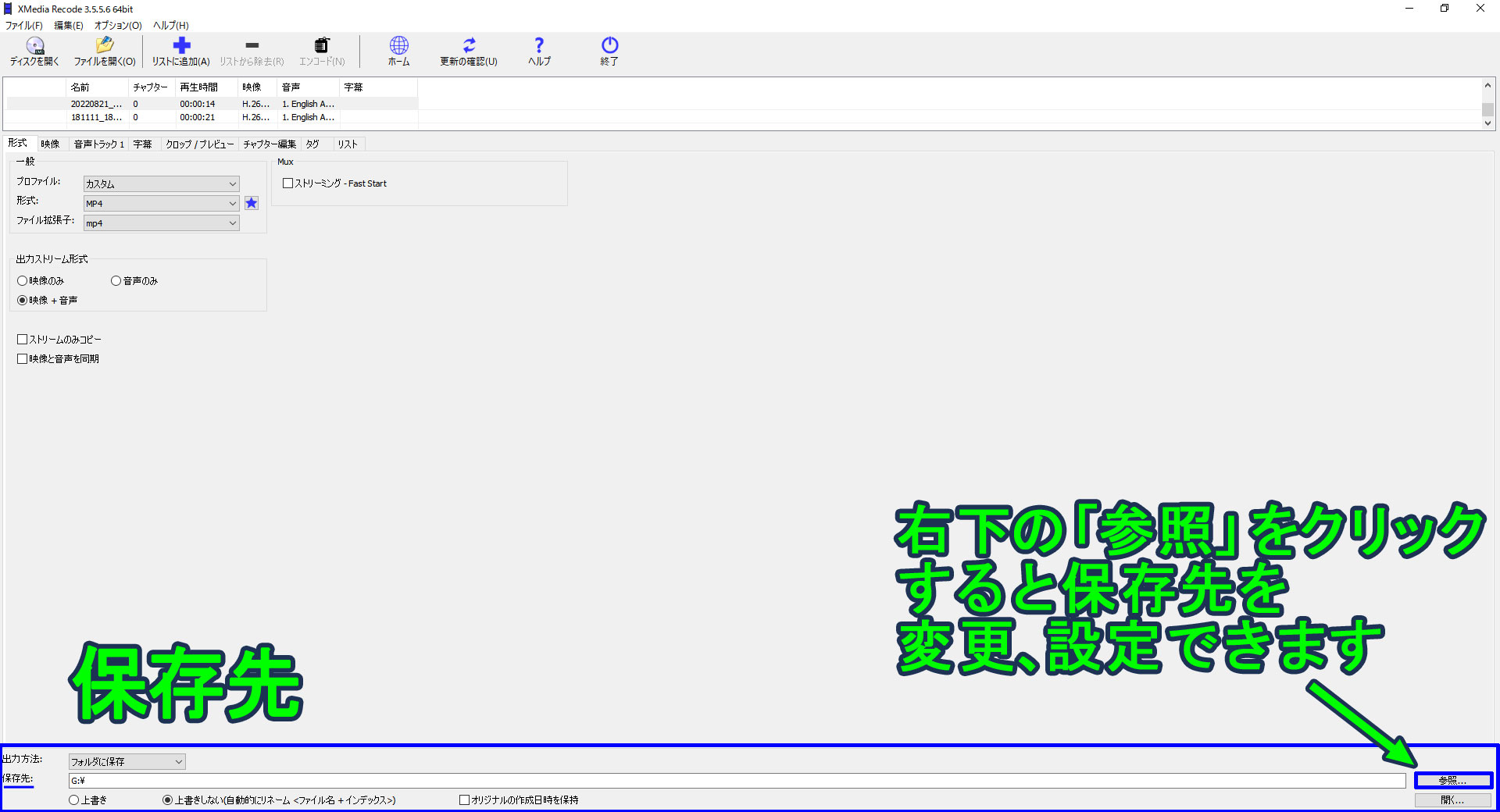
Task: Click the 開く... button at bottom right
Action: 1453,800
